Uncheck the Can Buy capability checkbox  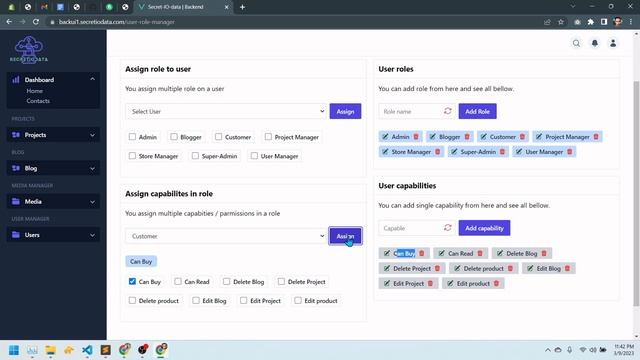[132, 281]
